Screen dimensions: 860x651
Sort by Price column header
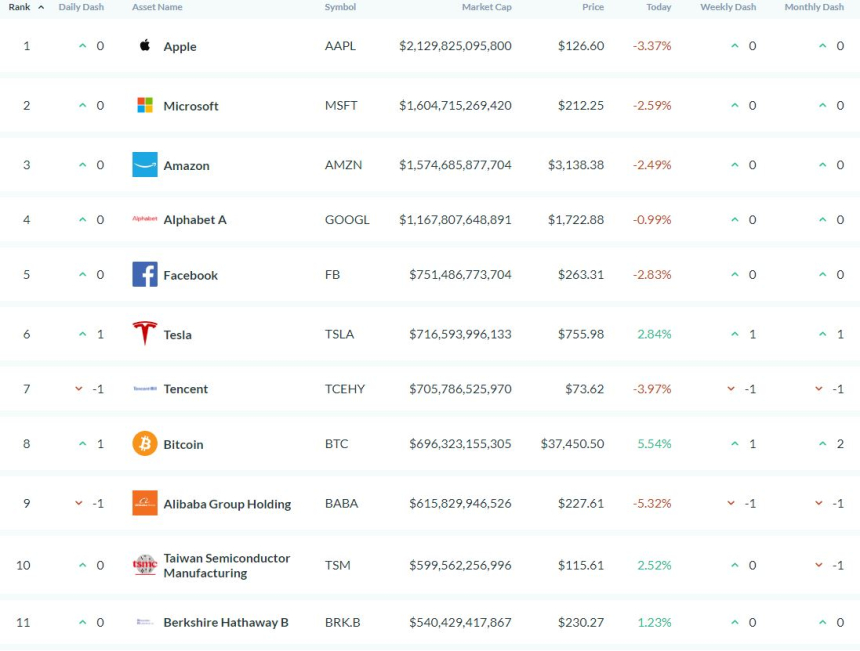593,7
